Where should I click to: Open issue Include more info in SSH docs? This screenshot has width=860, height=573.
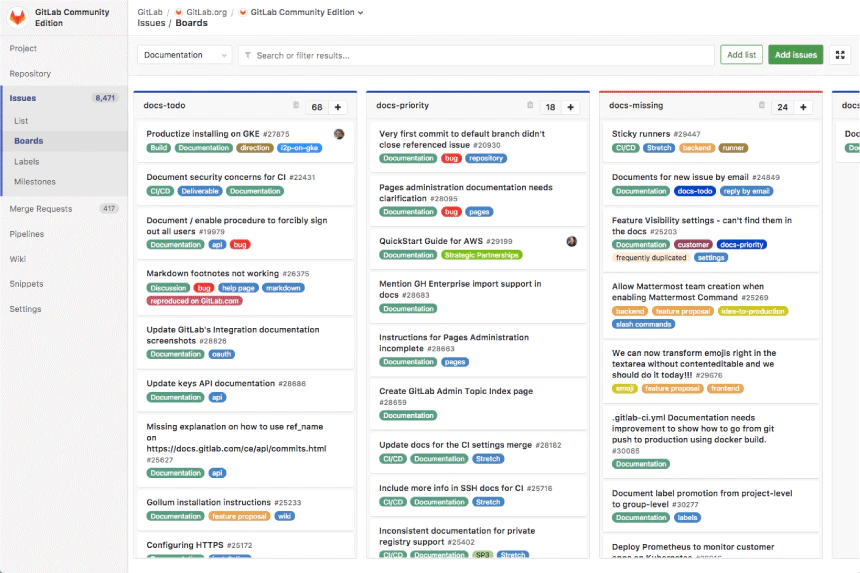click(451, 488)
